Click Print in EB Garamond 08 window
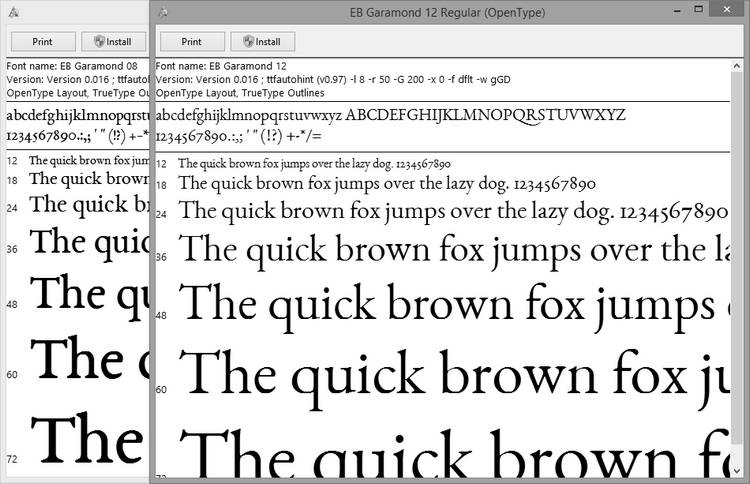This screenshot has width=750, height=484. 43,42
